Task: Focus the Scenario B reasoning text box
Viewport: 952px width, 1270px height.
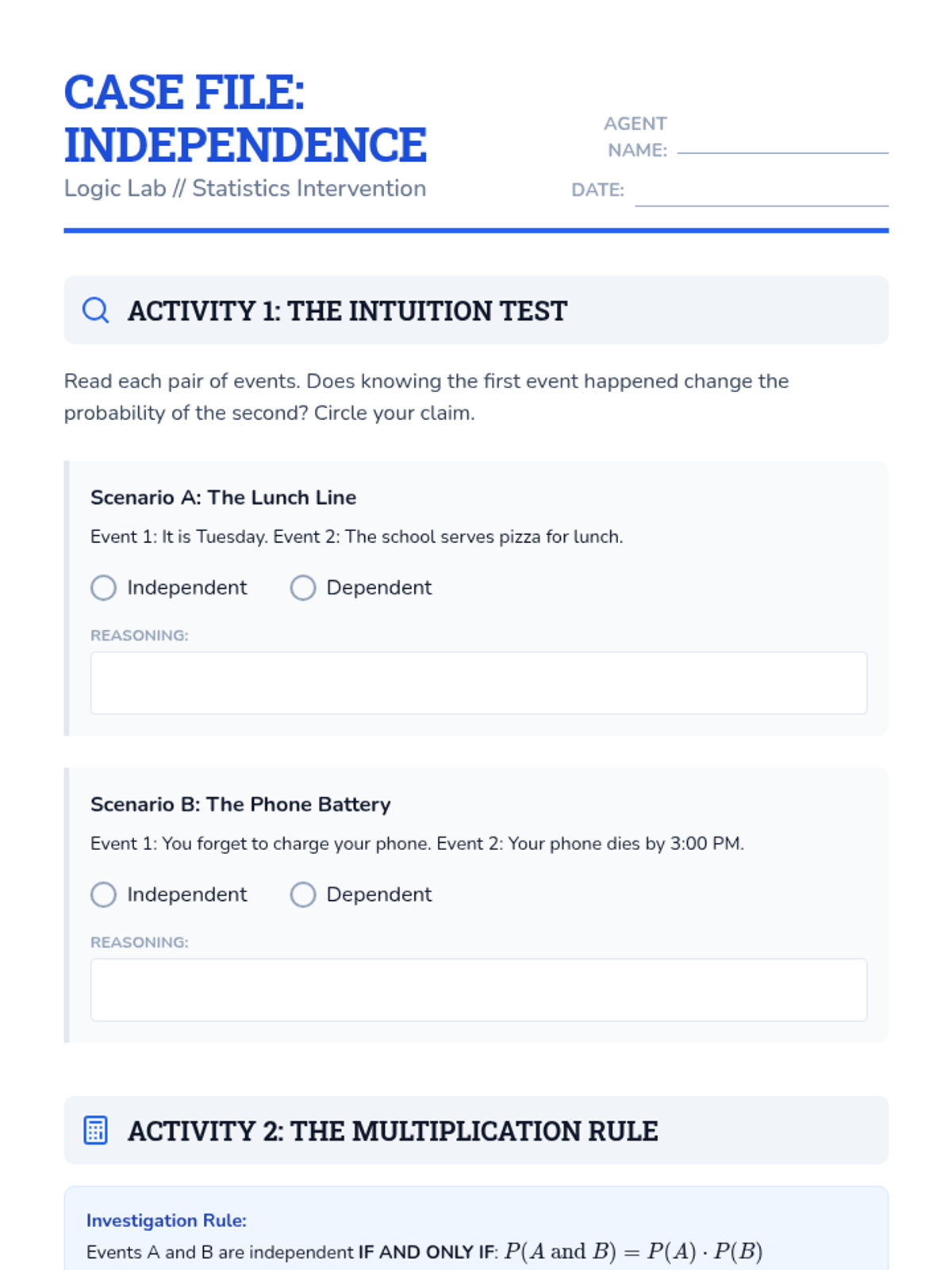Action: [x=478, y=990]
